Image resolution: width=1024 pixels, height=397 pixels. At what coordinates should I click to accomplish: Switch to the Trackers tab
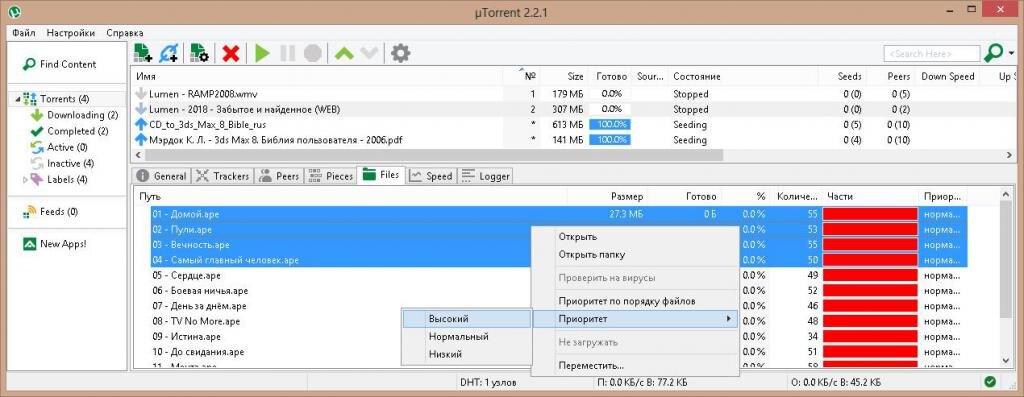pos(223,176)
